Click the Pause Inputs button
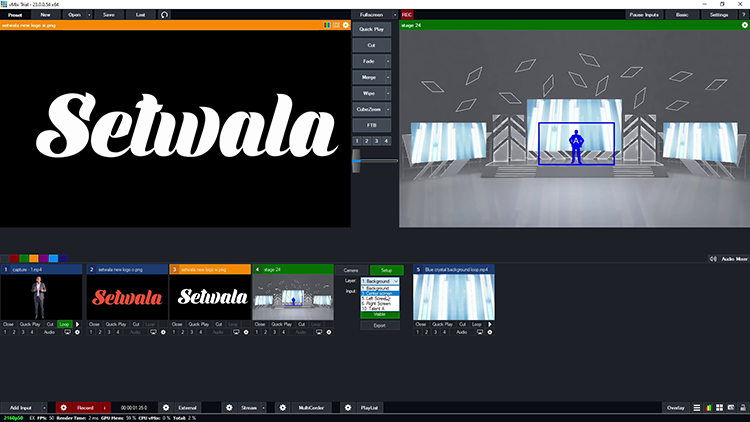 click(644, 15)
